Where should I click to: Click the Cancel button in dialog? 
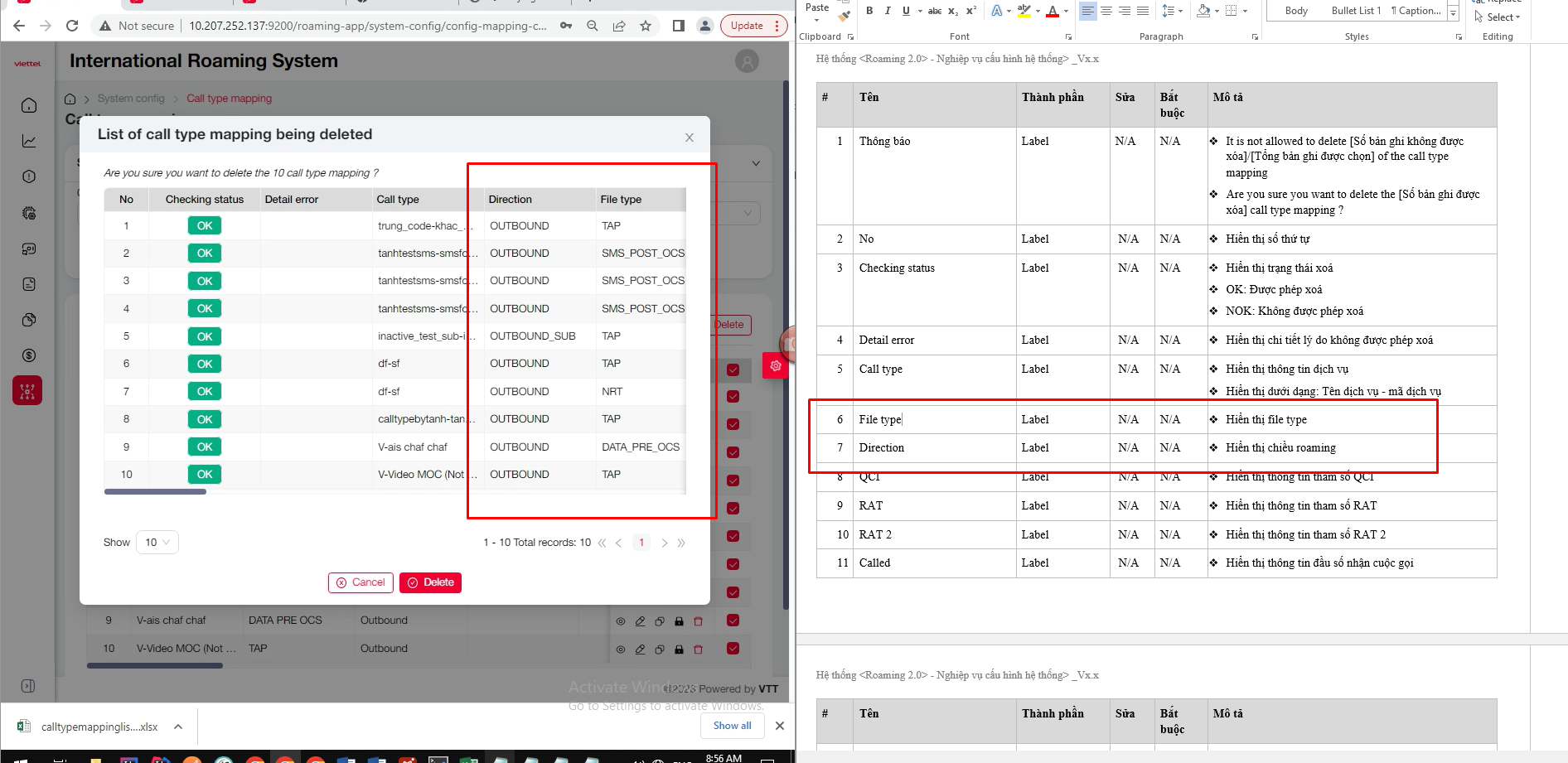coord(361,582)
